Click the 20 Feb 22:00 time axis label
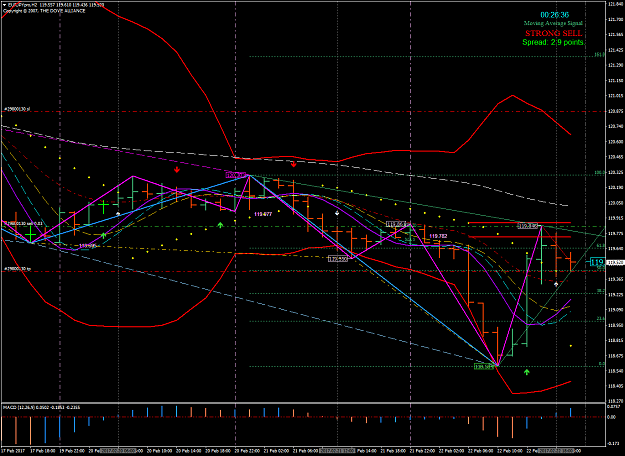Screen dimensions: 625x456 (x=248, y=450)
